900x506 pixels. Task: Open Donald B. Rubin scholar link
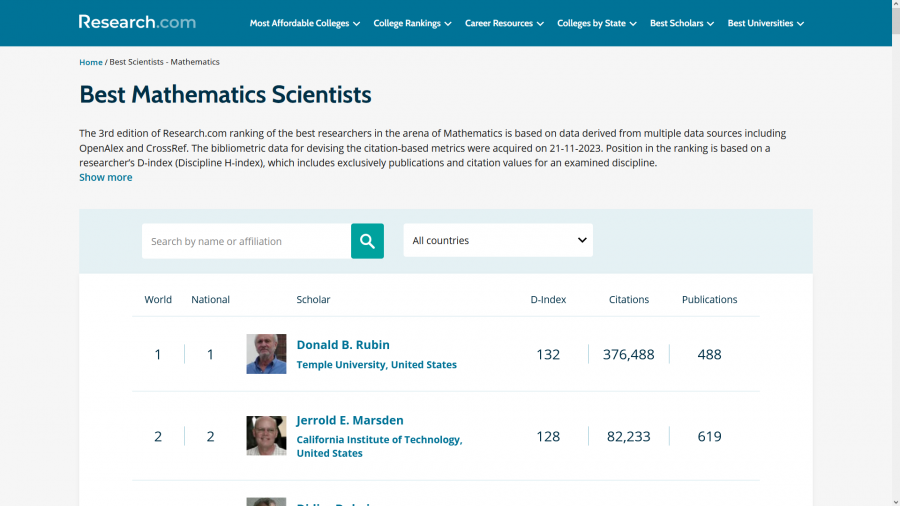tap(343, 345)
